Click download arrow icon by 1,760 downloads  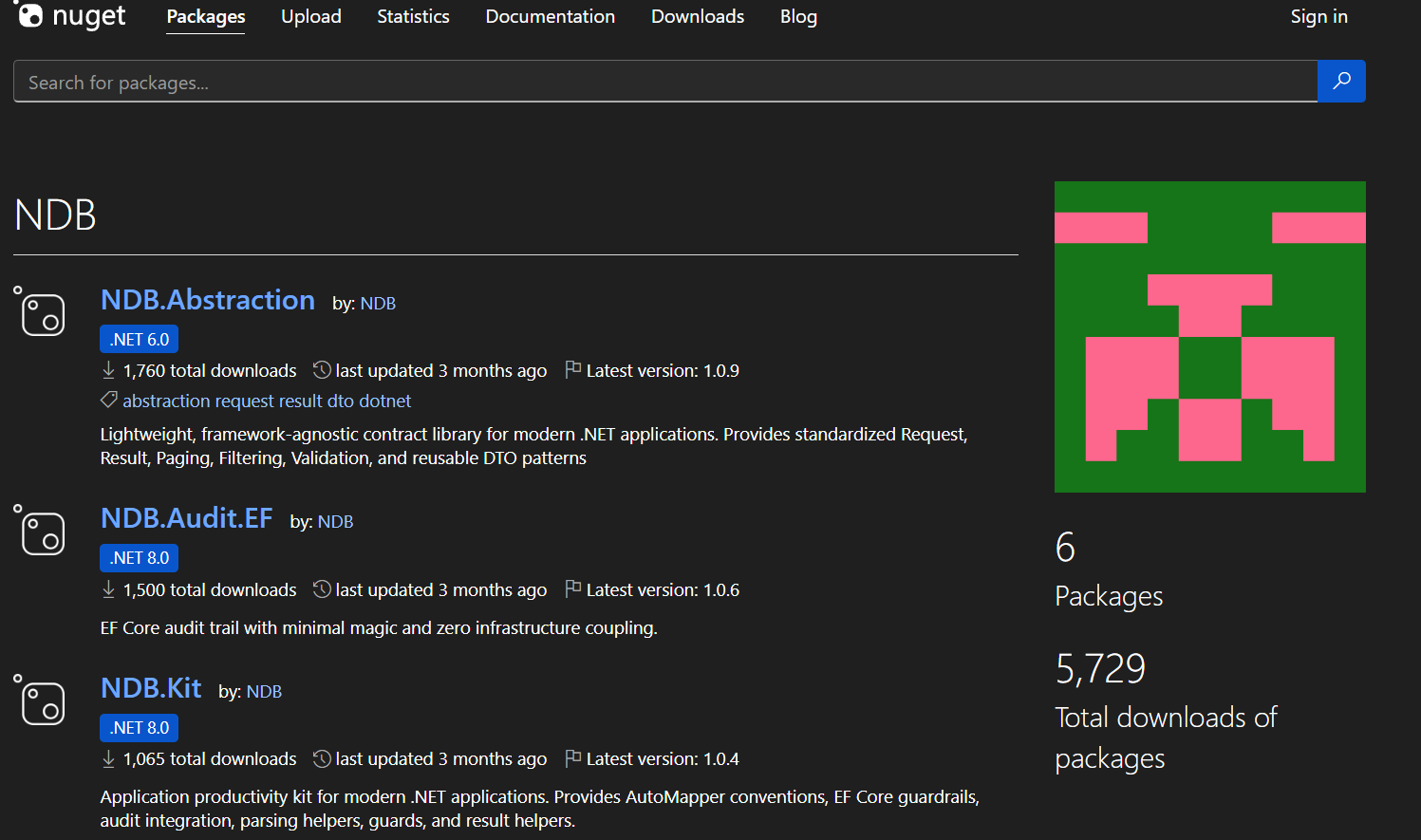click(x=108, y=370)
